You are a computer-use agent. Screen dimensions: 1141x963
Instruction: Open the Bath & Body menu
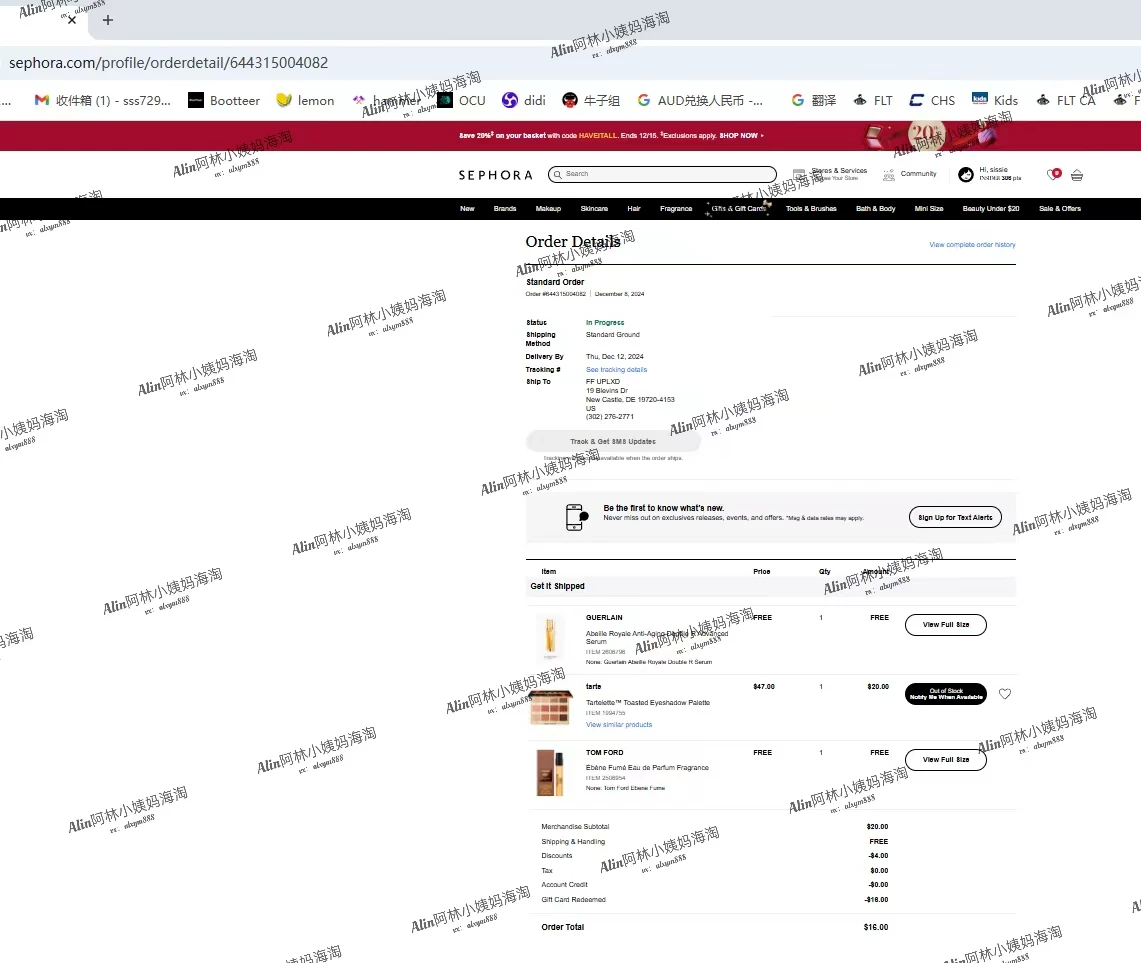875,209
